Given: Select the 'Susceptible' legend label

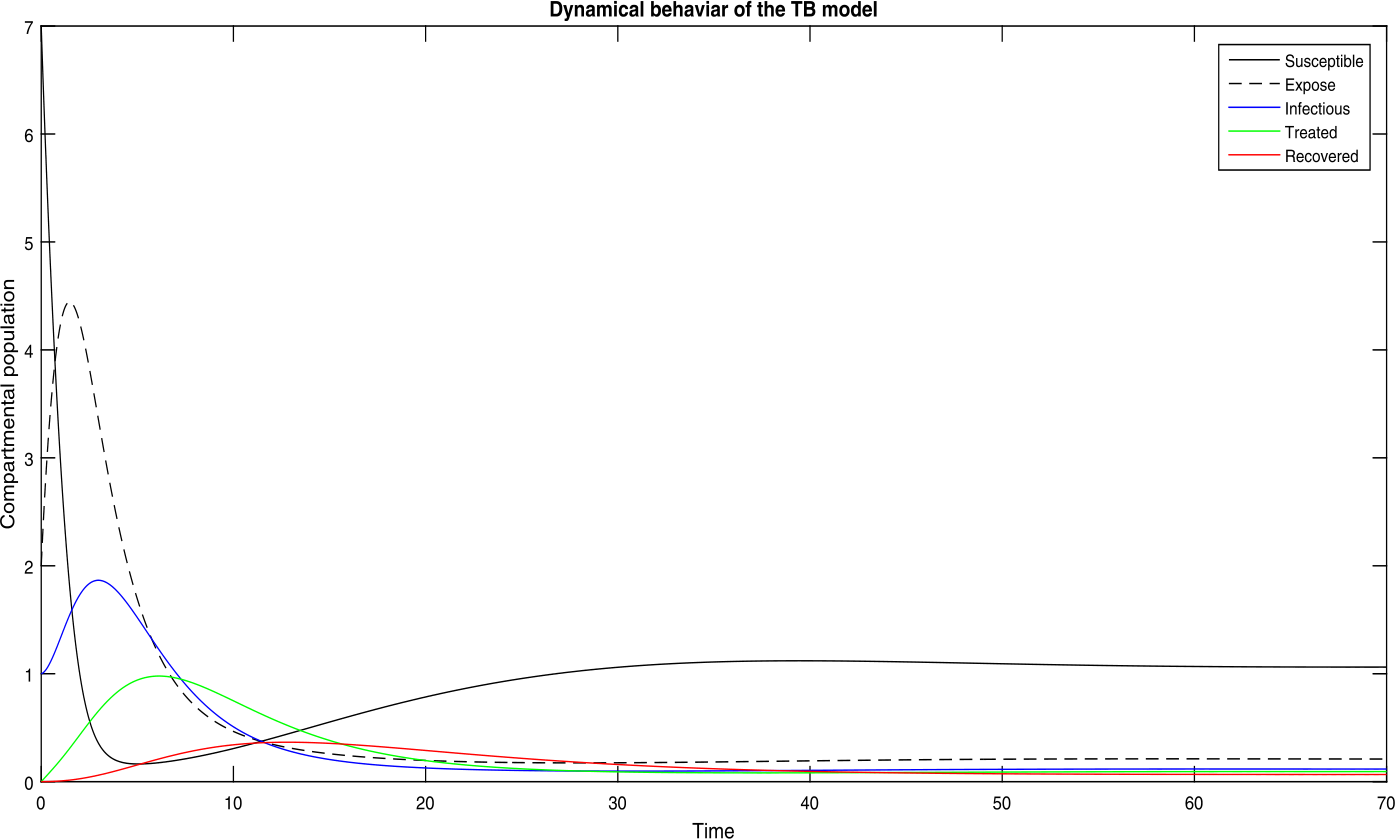Looking at the screenshot, I should pos(1324,62).
